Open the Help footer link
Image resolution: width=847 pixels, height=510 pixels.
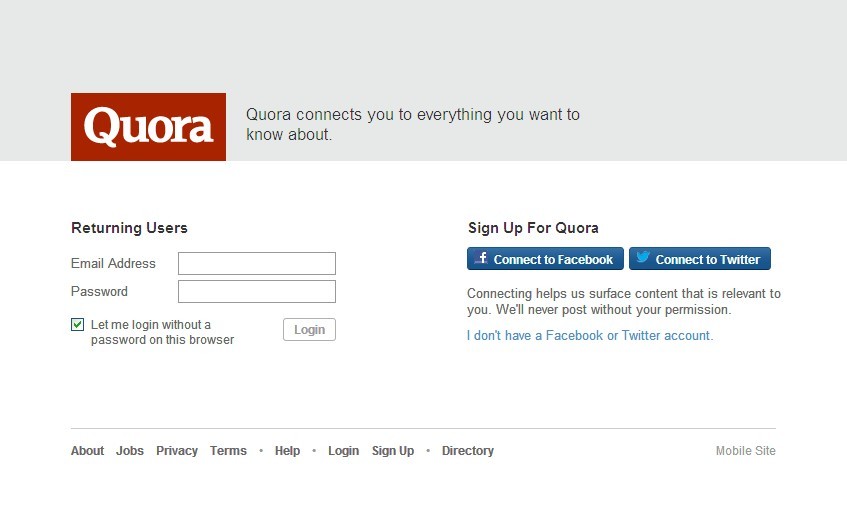tap(287, 451)
